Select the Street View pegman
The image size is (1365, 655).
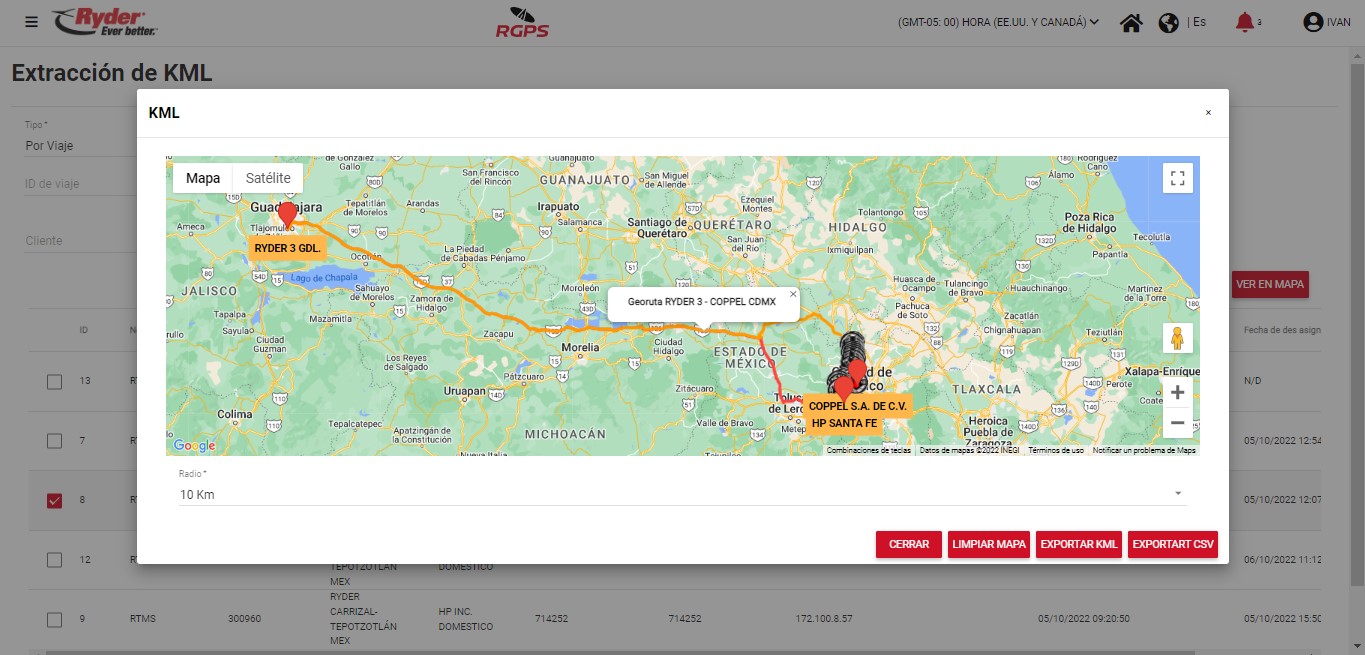coord(1177,339)
